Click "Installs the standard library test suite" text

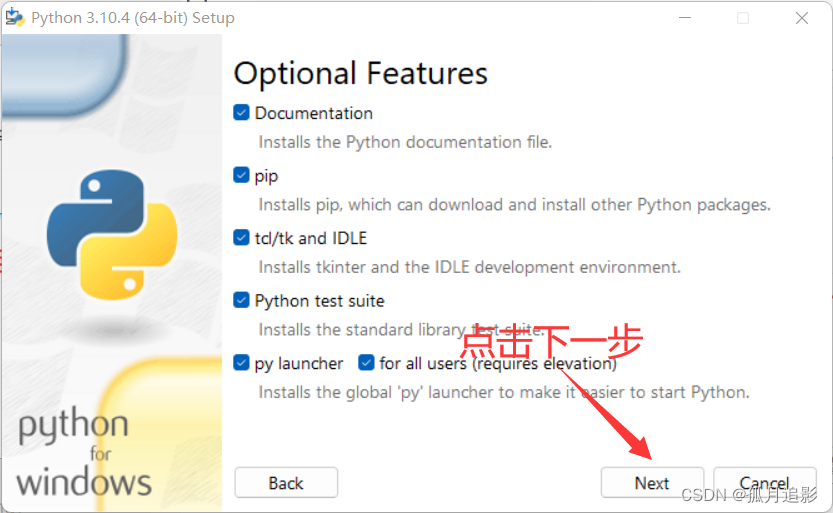point(401,330)
